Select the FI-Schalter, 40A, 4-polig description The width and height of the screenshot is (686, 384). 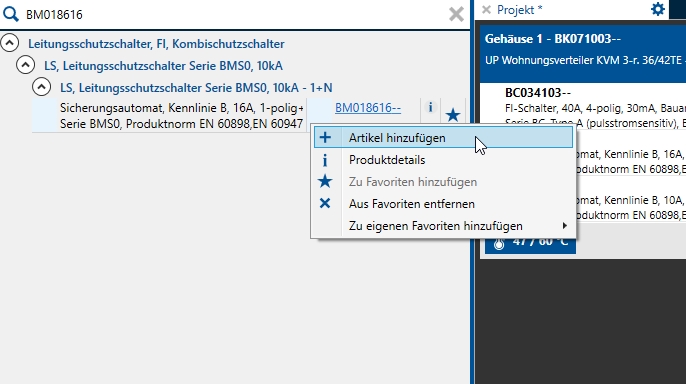(595, 108)
